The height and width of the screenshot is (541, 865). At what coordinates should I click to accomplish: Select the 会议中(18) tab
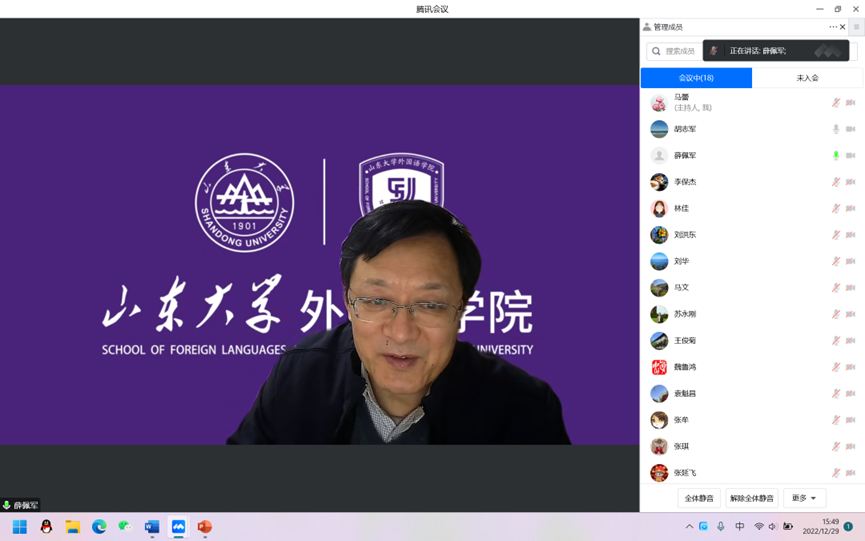(x=696, y=78)
